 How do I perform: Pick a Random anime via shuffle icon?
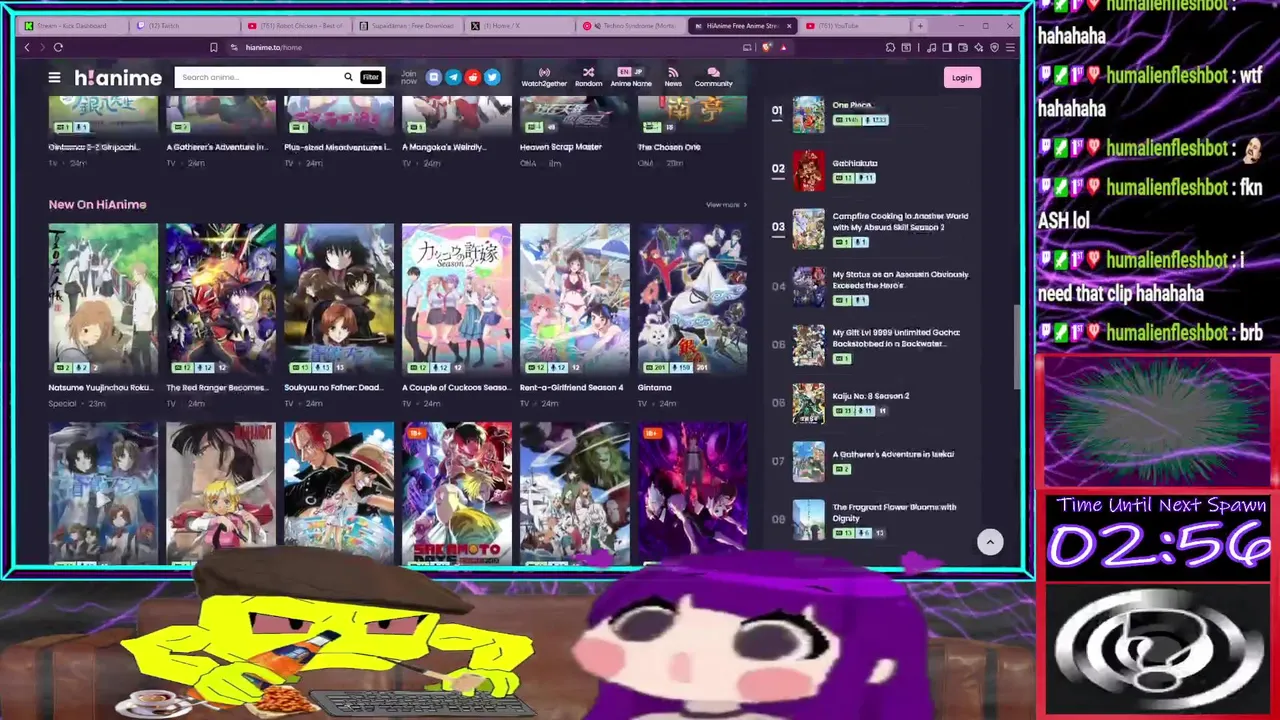pos(588,77)
